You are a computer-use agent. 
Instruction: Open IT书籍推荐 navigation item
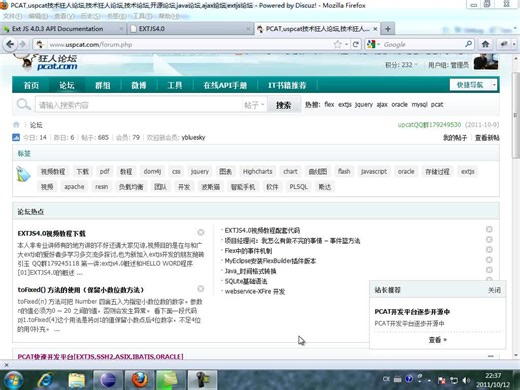click(287, 85)
